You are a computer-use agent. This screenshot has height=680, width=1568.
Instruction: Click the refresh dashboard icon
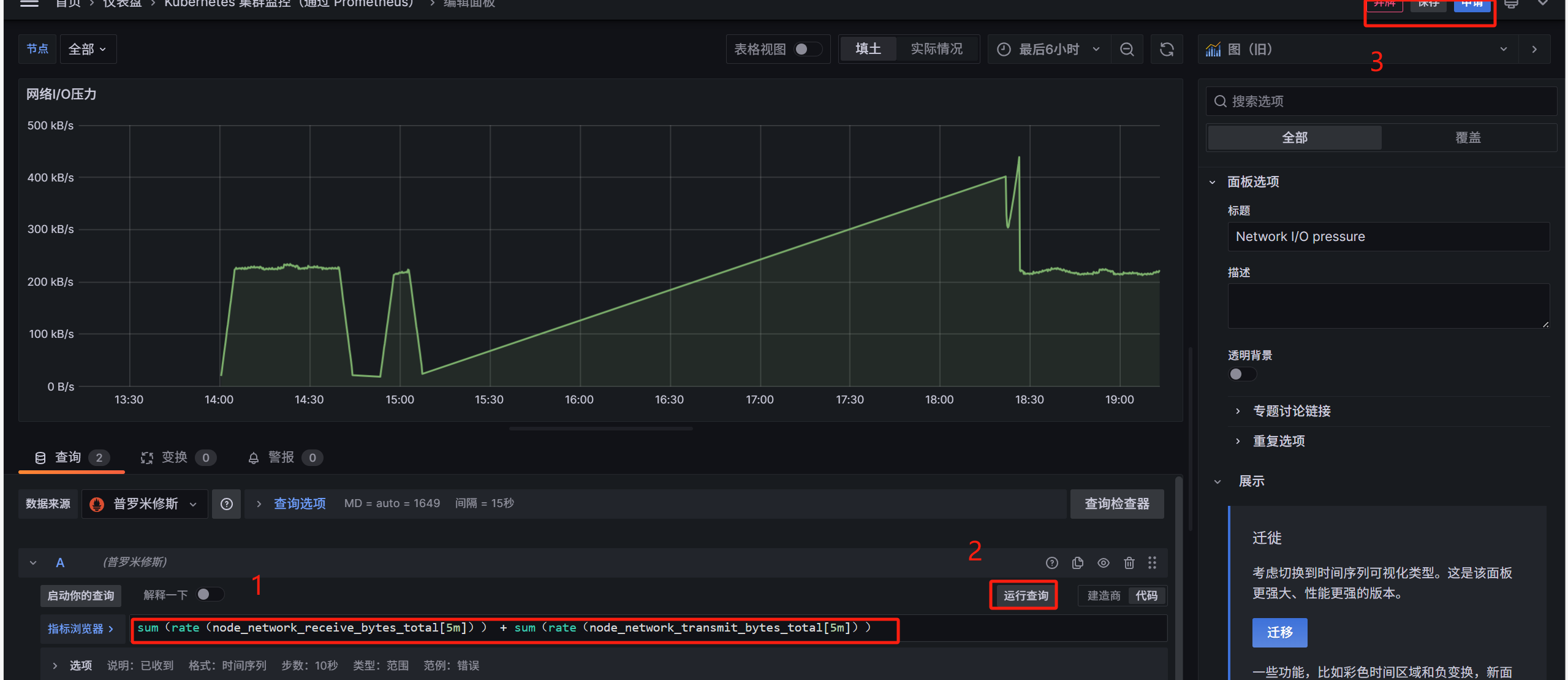click(1167, 49)
